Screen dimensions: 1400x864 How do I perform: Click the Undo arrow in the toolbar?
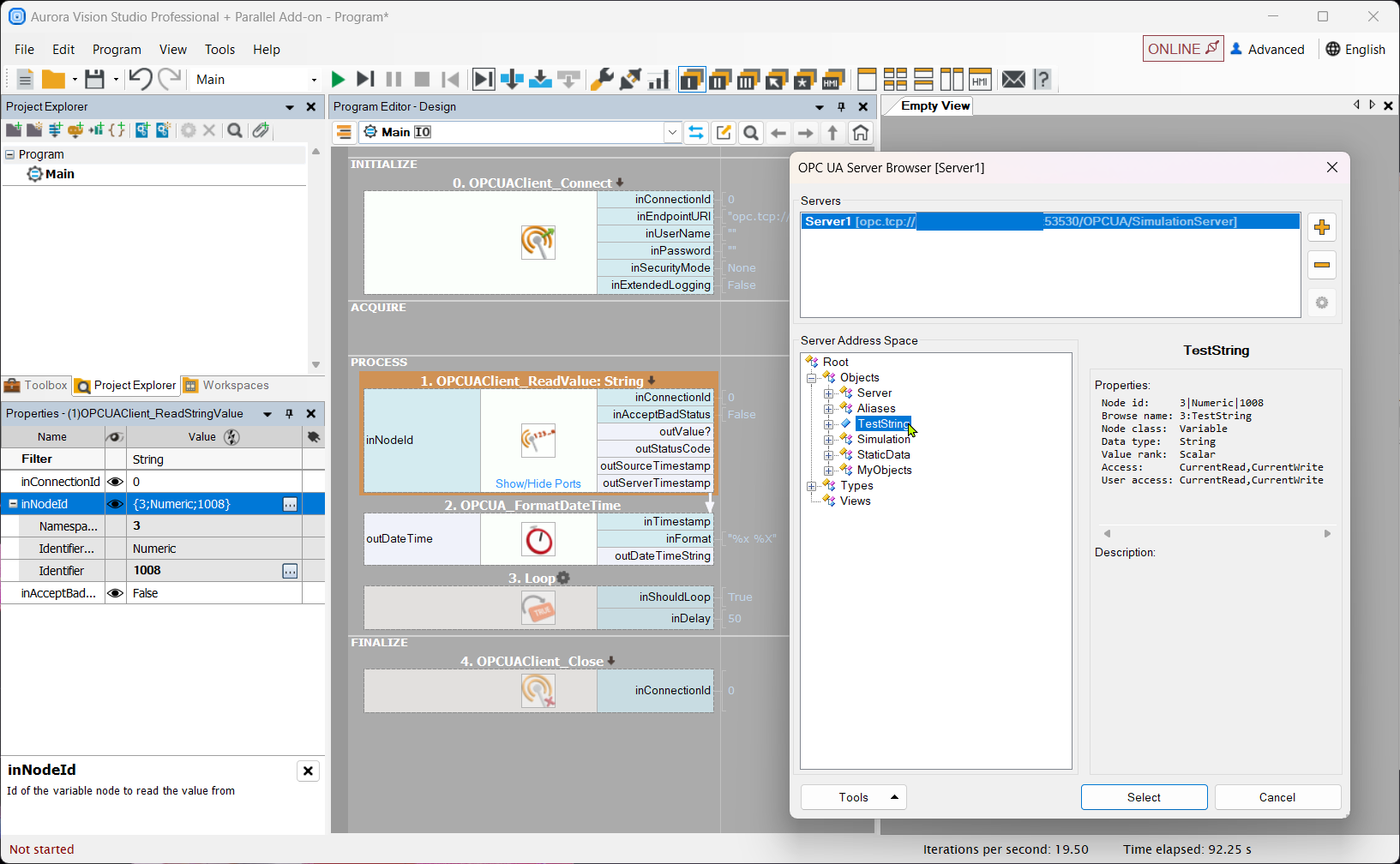[x=140, y=80]
